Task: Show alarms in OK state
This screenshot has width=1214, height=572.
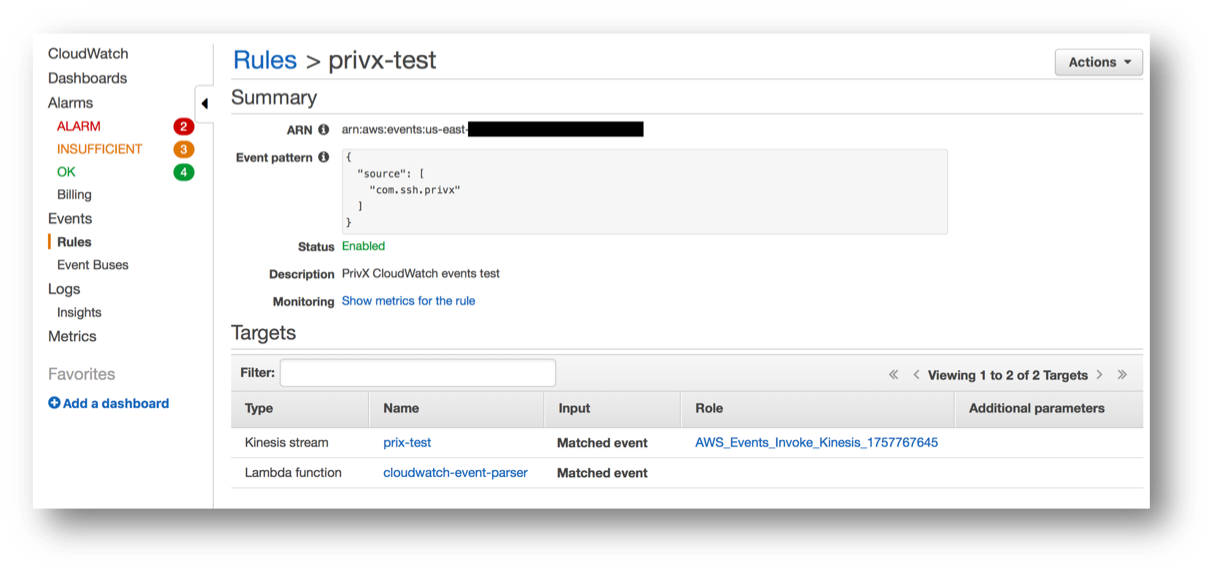Action: [66, 172]
